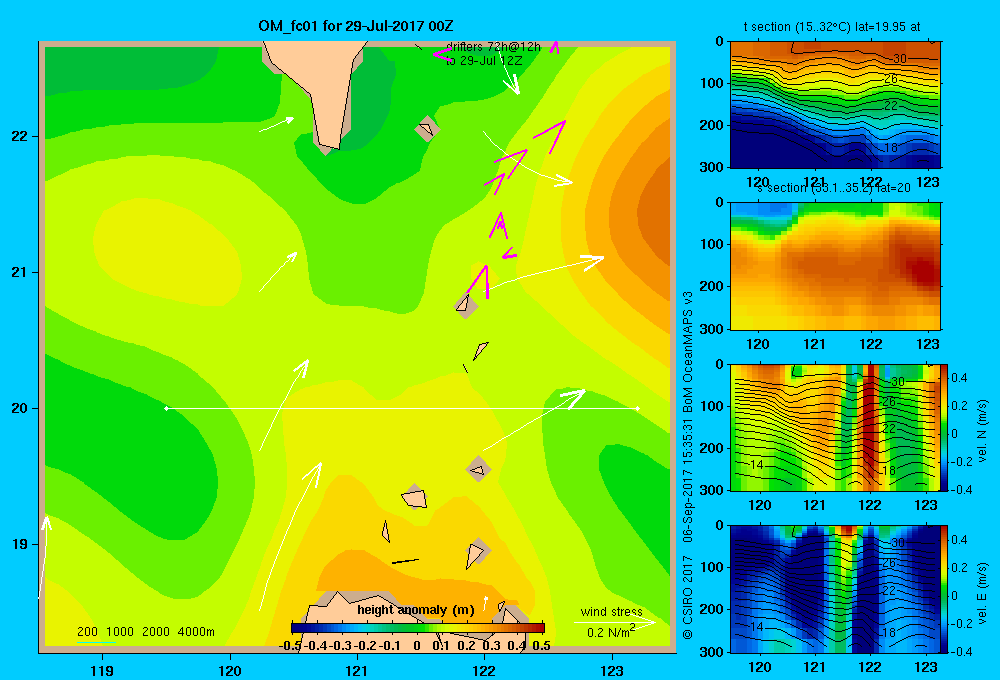Click the 18 isotherm label in t section

(x=890, y=147)
